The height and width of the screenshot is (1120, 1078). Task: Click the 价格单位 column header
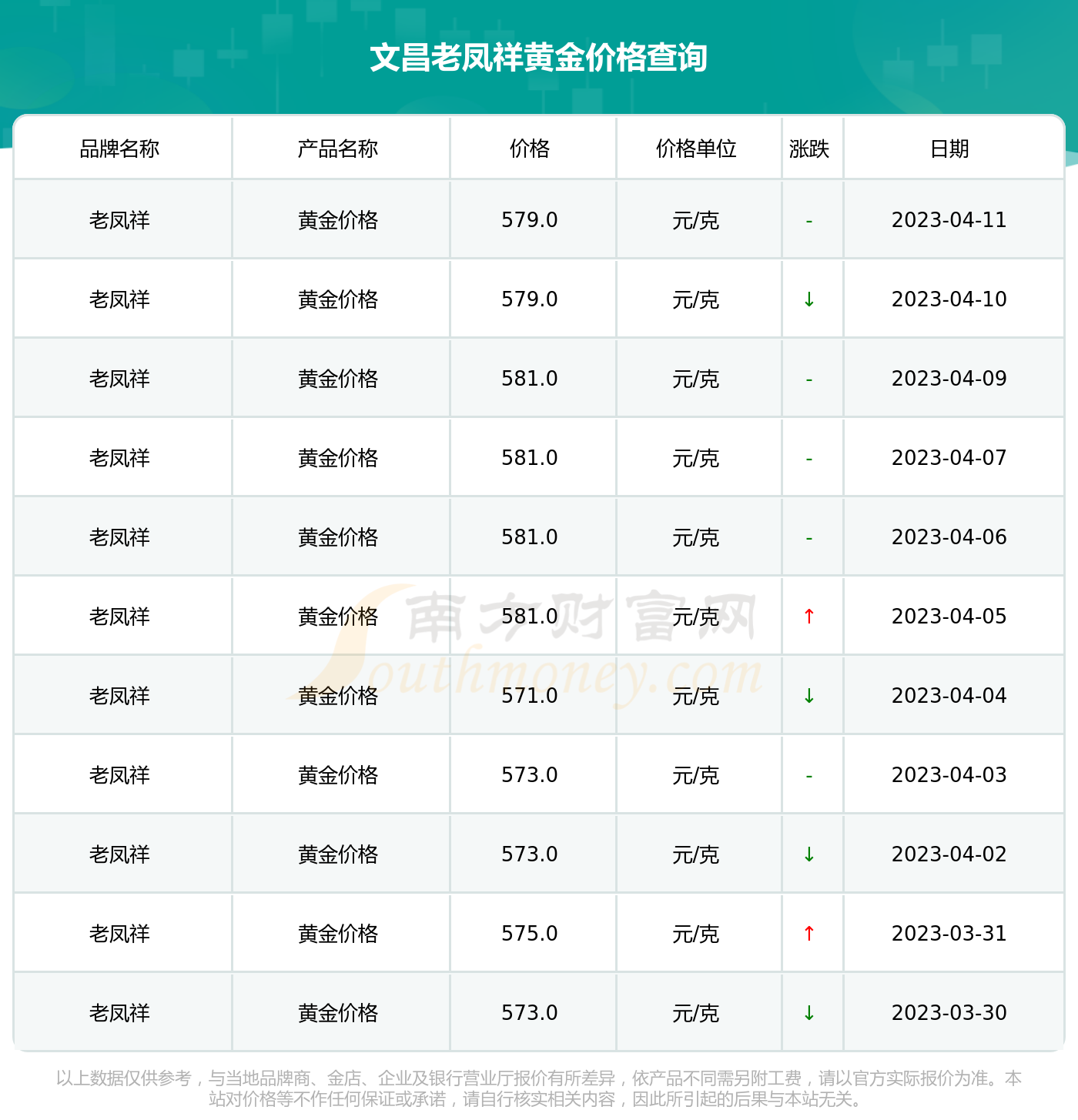(x=696, y=149)
